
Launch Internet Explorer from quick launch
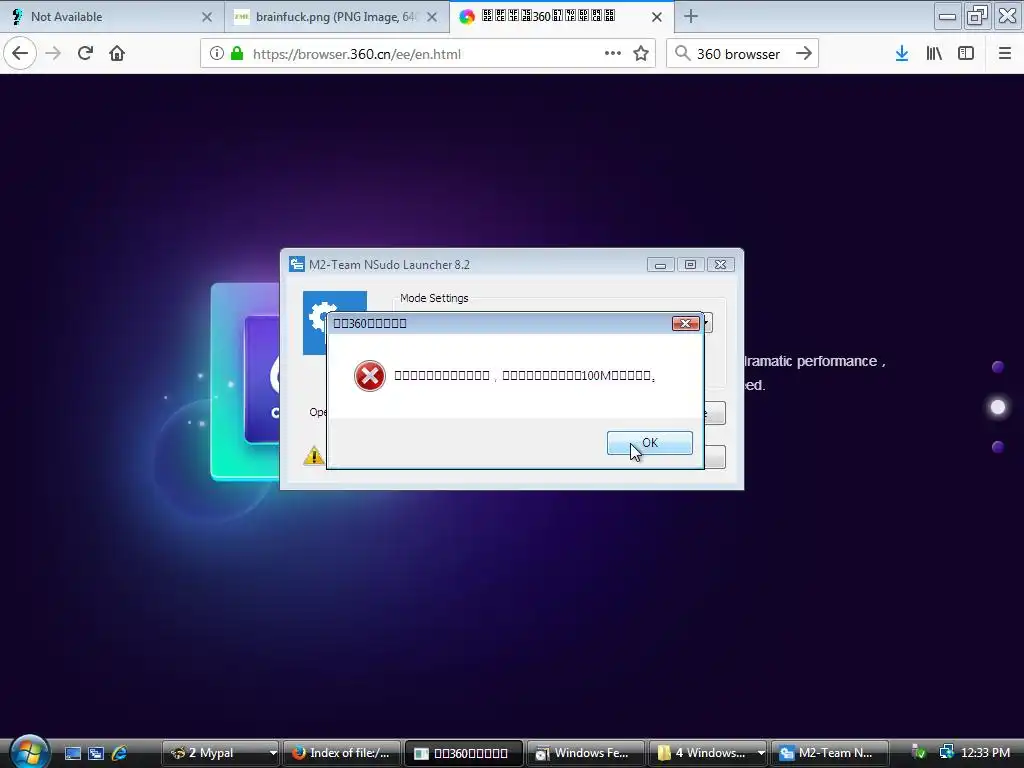pos(119,753)
